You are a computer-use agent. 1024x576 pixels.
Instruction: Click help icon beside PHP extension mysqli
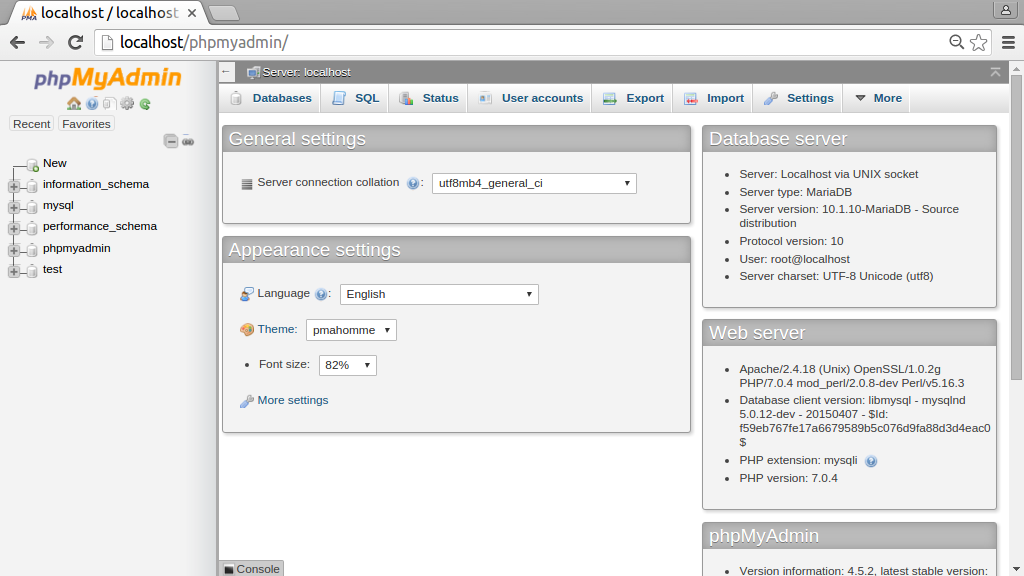pos(871,461)
